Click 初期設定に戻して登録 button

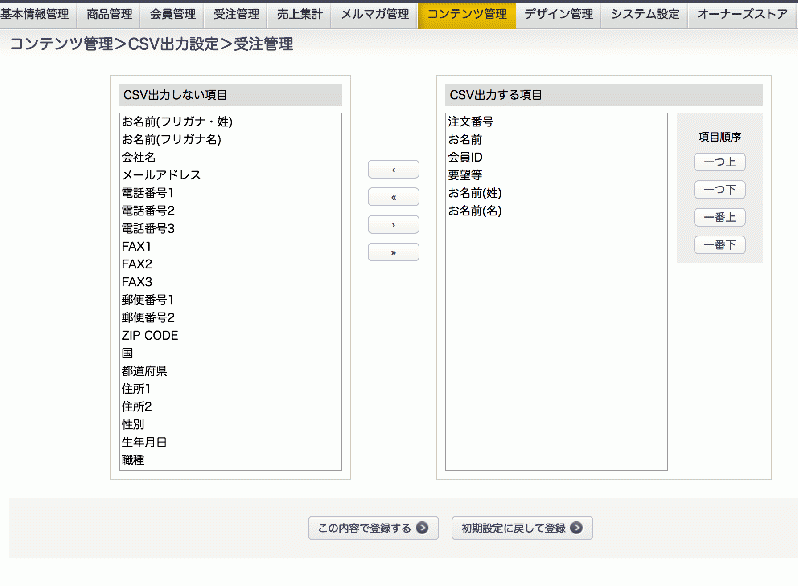pyautogui.click(x=522, y=528)
